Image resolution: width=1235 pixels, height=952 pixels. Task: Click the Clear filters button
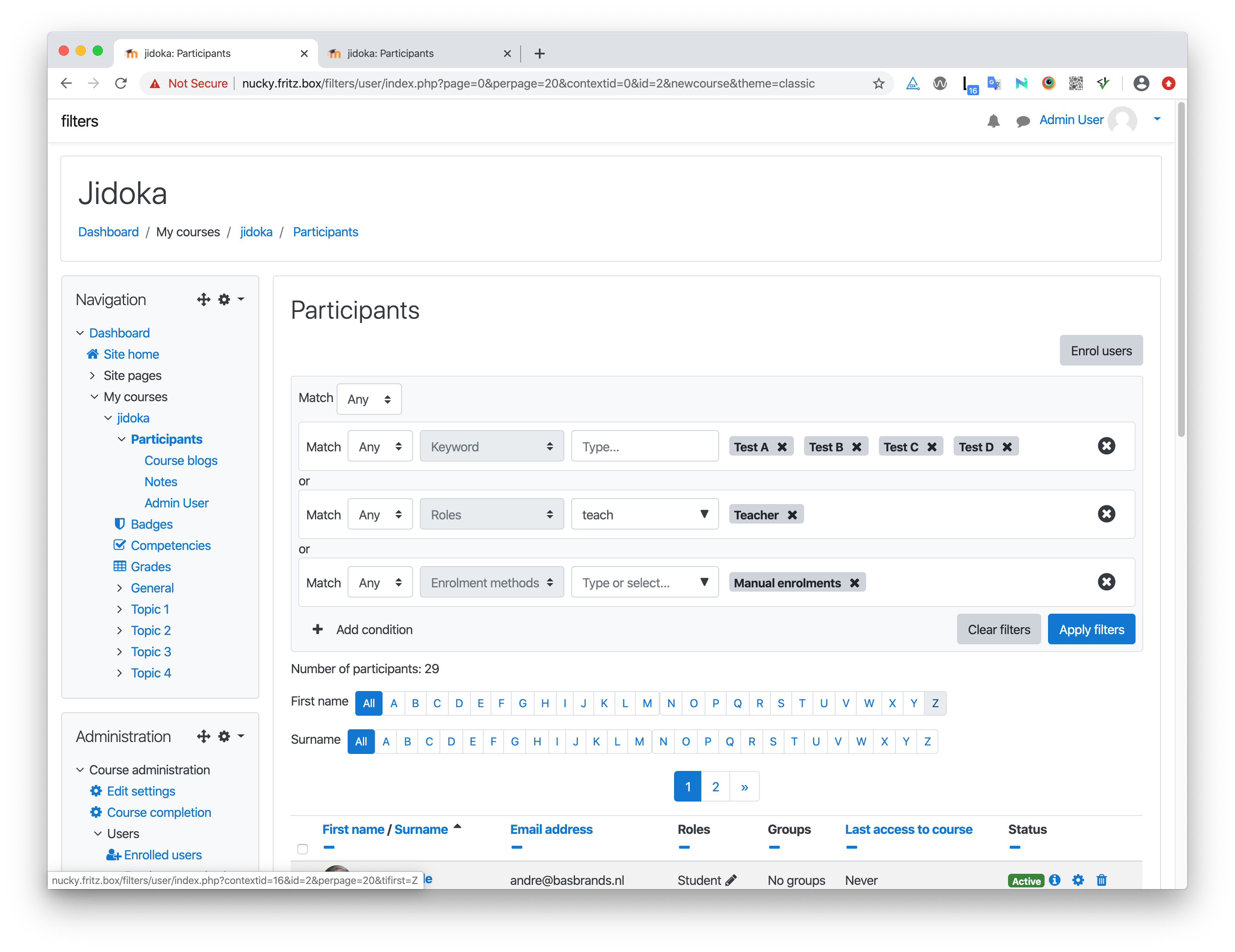click(x=998, y=629)
